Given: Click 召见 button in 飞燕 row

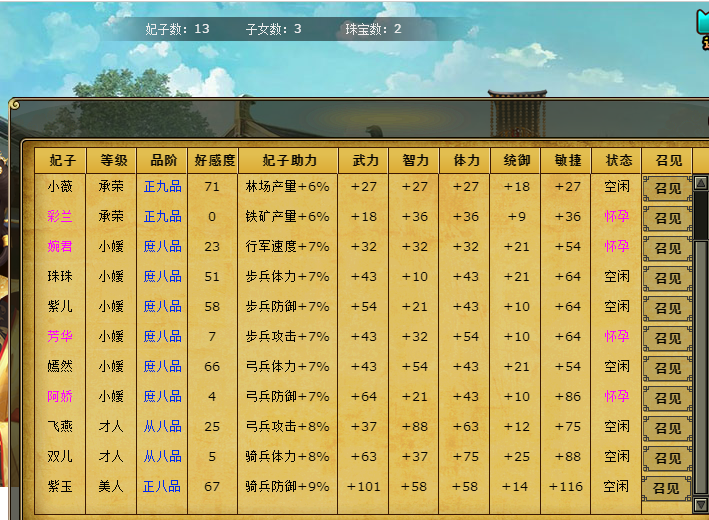Looking at the screenshot, I should 667,428.
